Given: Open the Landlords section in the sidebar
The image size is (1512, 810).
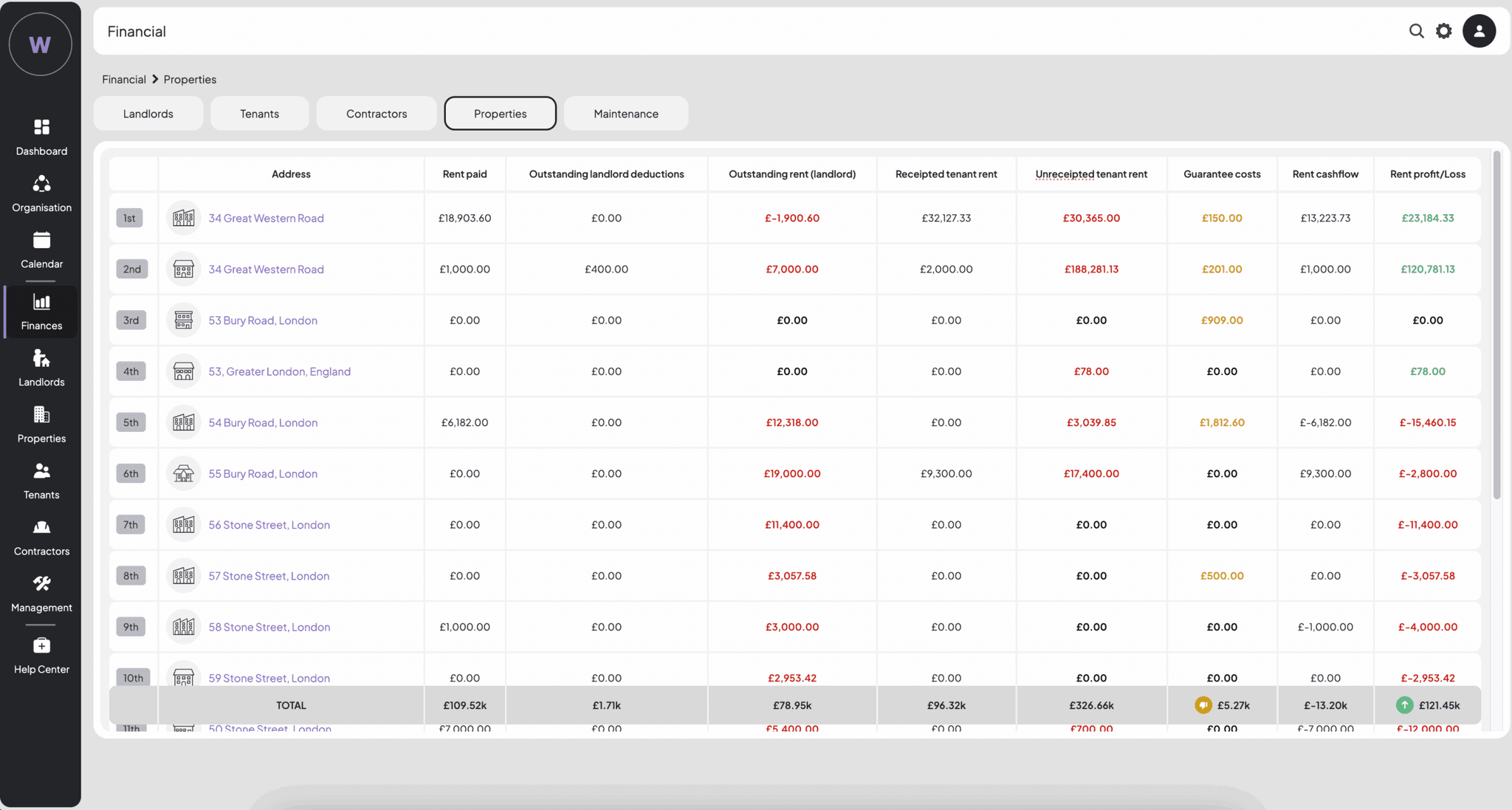Looking at the screenshot, I should point(41,368).
